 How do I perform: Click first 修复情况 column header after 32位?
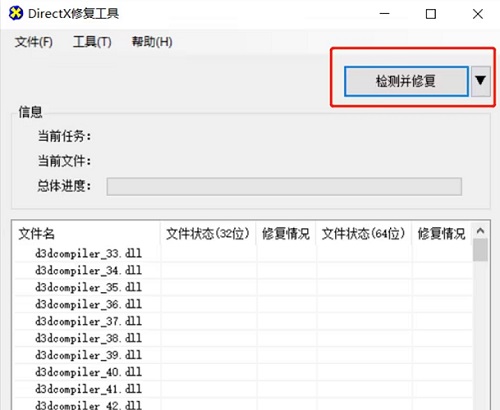tap(286, 233)
